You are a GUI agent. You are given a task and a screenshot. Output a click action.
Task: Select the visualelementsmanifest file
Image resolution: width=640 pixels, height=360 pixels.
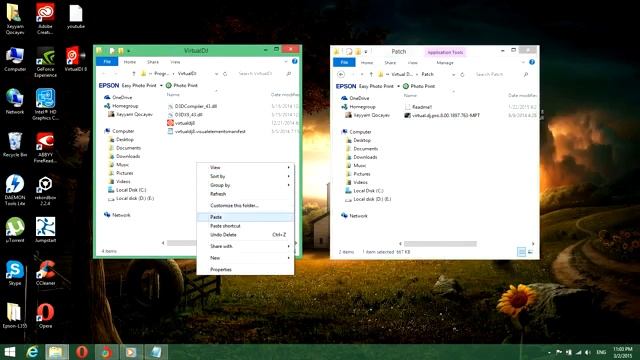pyautogui.click(x=207, y=131)
